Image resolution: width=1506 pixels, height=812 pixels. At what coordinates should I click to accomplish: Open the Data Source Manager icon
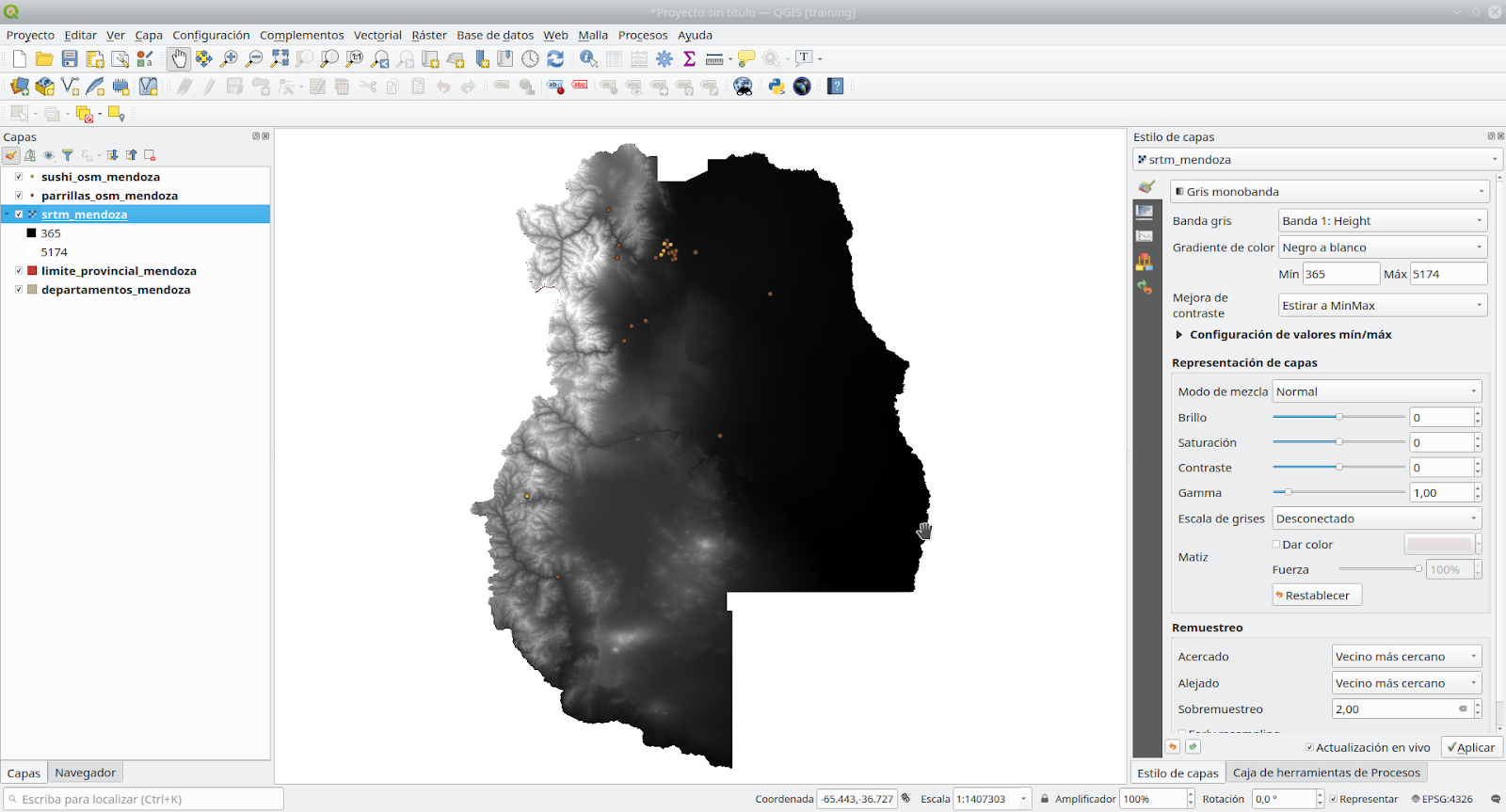(20, 87)
